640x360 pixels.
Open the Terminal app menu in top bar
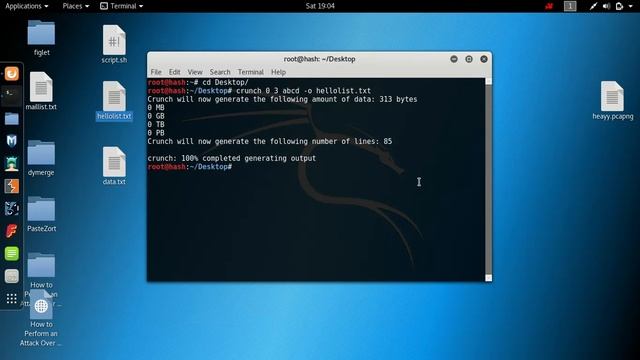(121, 6)
